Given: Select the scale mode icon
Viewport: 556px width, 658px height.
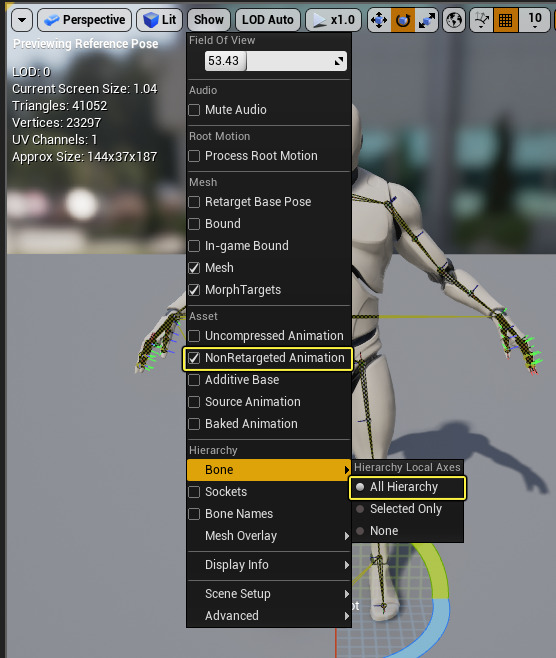Looking at the screenshot, I should click(x=426, y=20).
